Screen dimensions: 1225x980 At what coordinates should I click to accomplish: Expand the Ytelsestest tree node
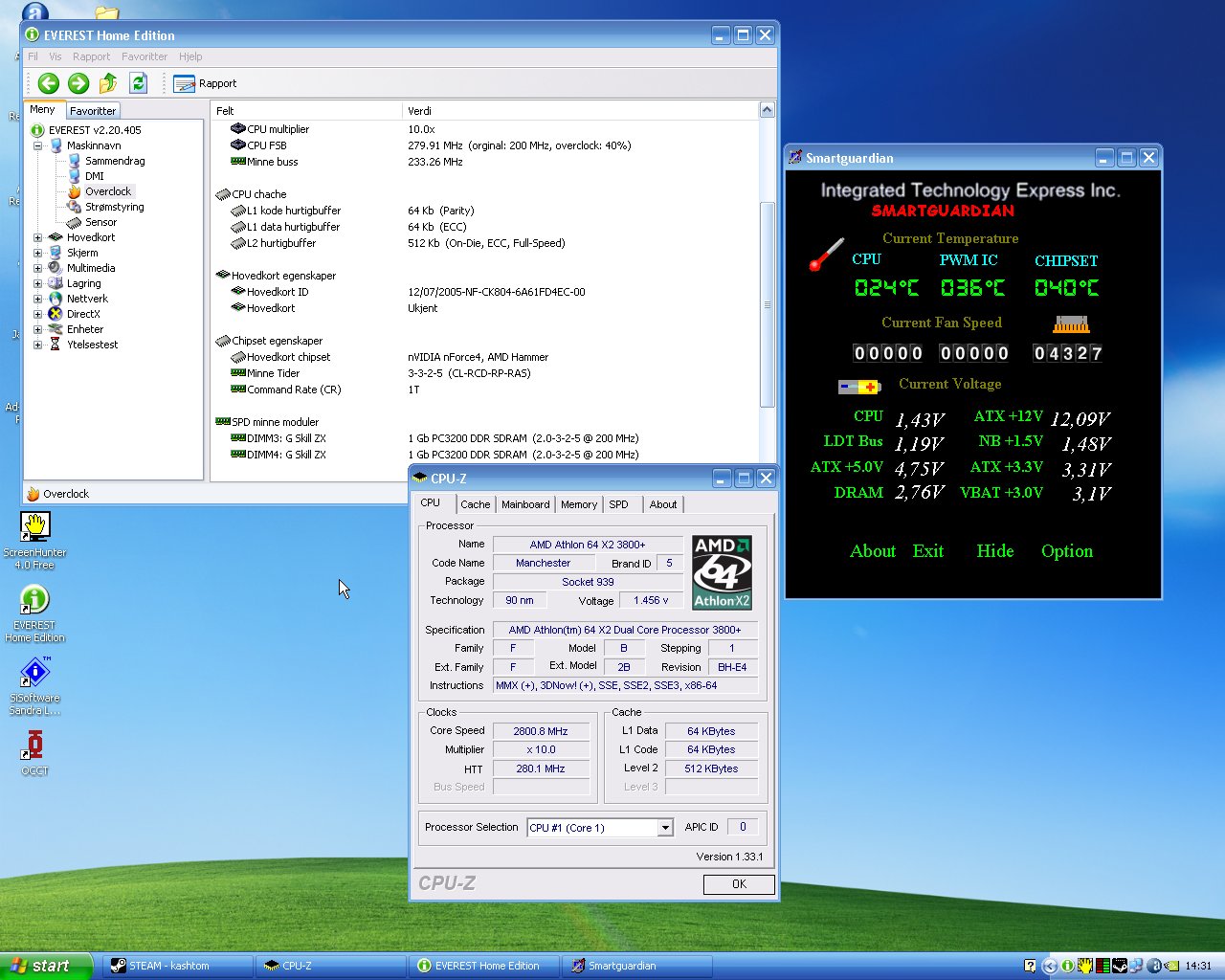point(37,345)
